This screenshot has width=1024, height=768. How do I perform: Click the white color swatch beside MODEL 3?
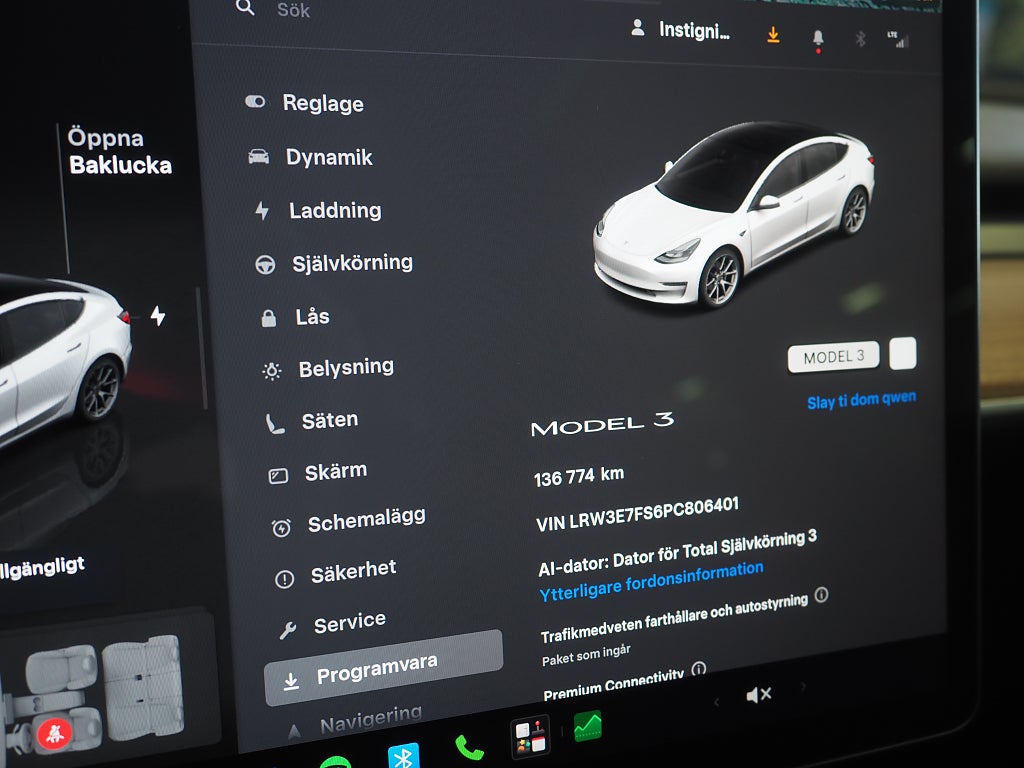903,353
